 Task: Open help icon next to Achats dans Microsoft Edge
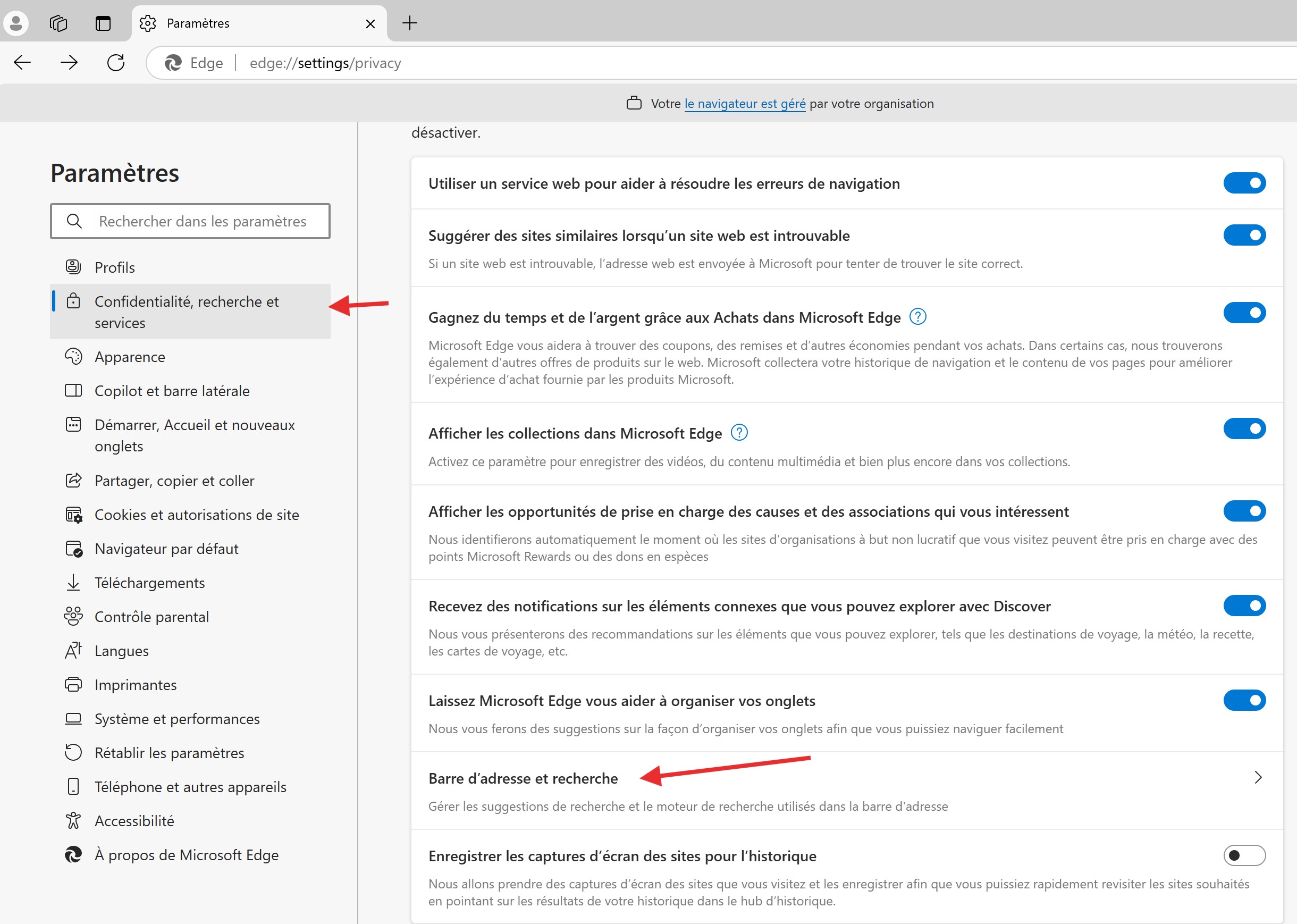tap(917, 316)
